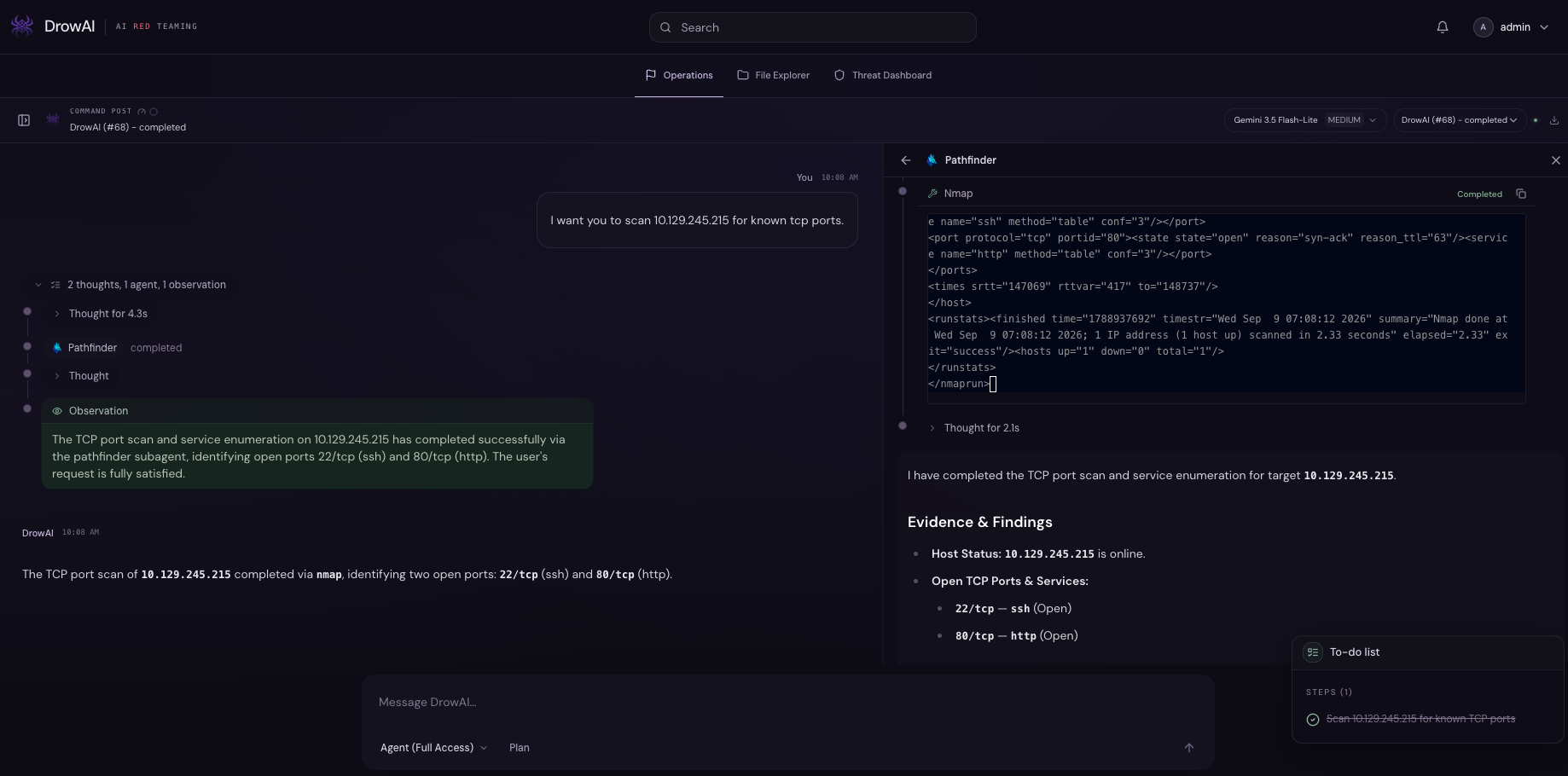Click the Pathfinder agent icon in panel header
This screenshot has width=1568, height=776.
932,160
